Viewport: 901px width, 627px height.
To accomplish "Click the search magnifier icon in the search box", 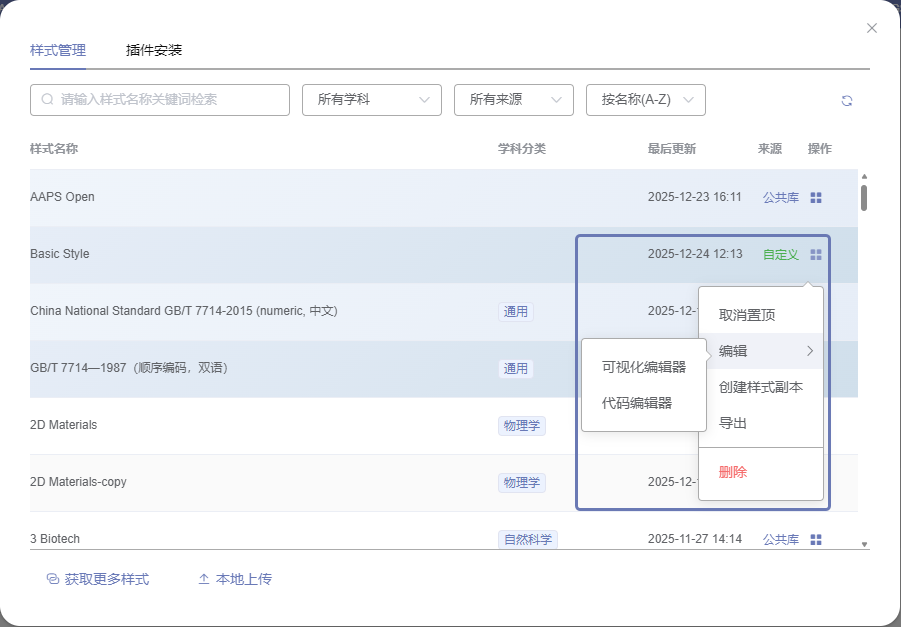I will click(x=47, y=100).
